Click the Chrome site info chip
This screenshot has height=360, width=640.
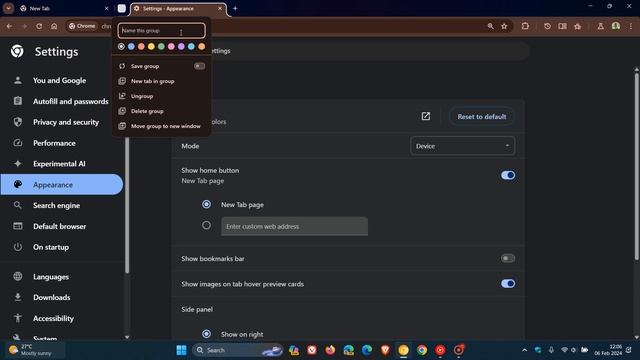point(82,26)
